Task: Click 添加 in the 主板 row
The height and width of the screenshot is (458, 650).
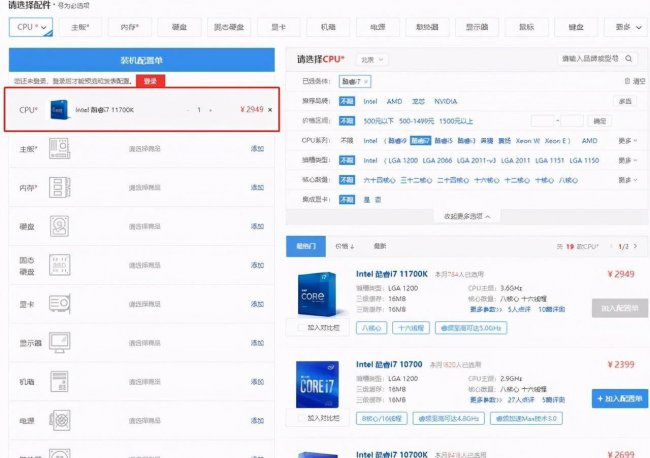Action: tap(257, 148)
